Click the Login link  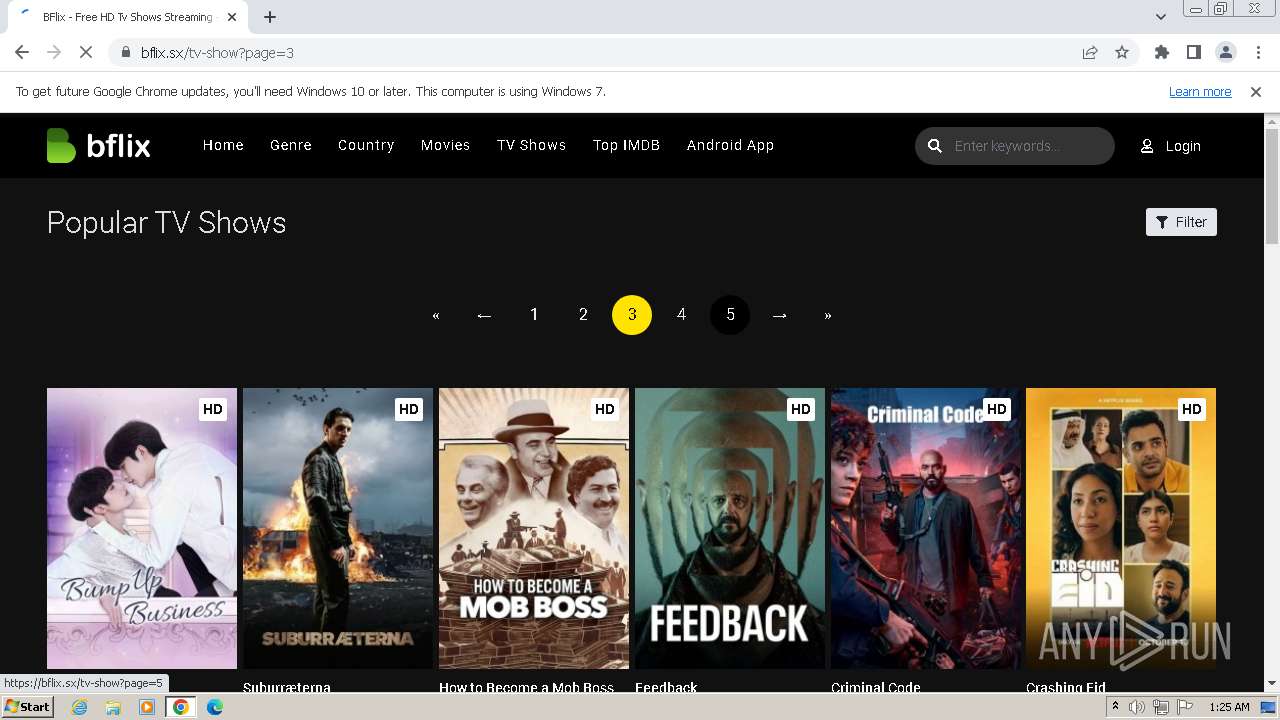tap(1183, 146)
